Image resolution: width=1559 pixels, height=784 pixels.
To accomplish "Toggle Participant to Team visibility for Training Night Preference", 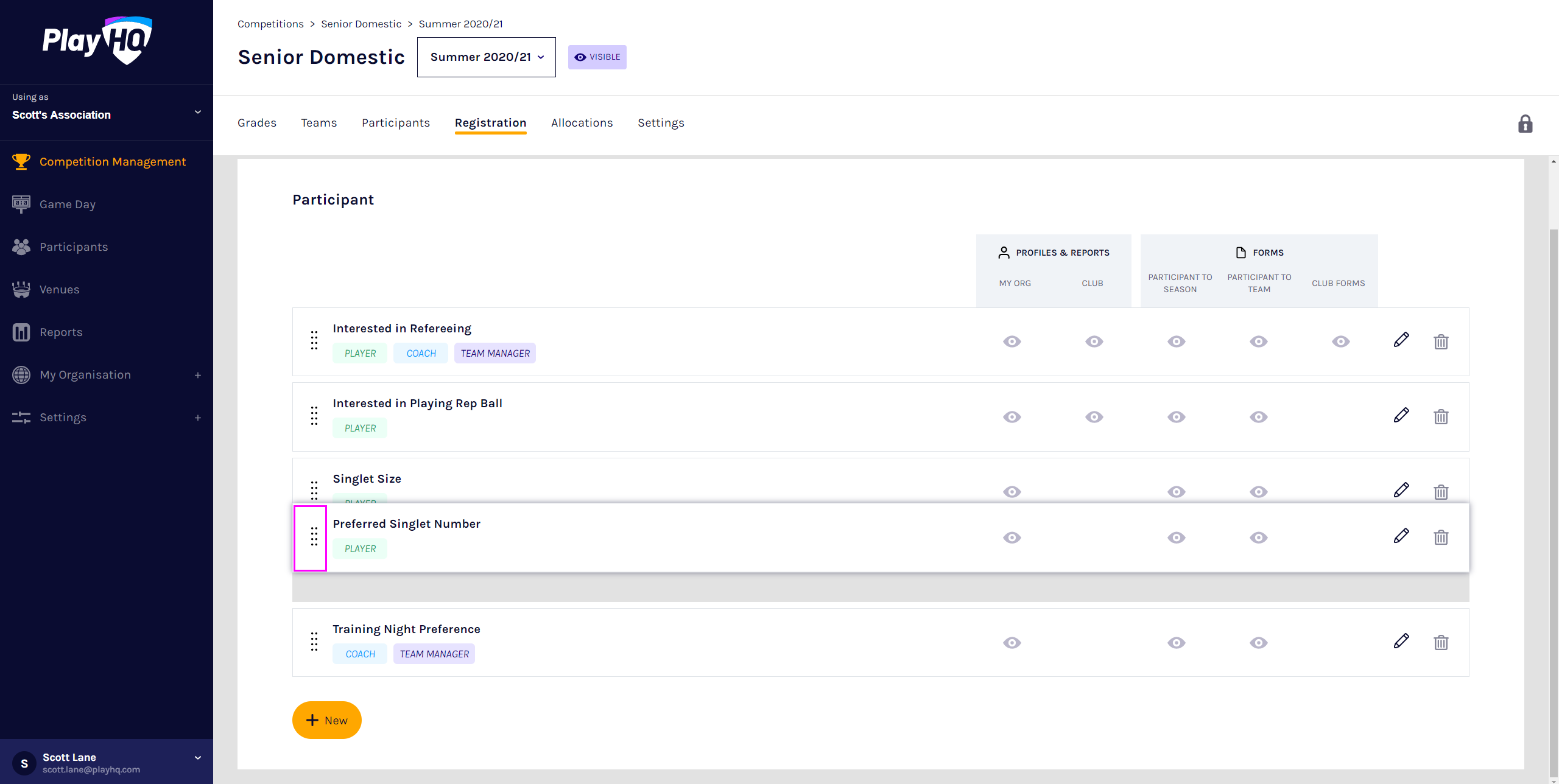I will coord(1259,643).
